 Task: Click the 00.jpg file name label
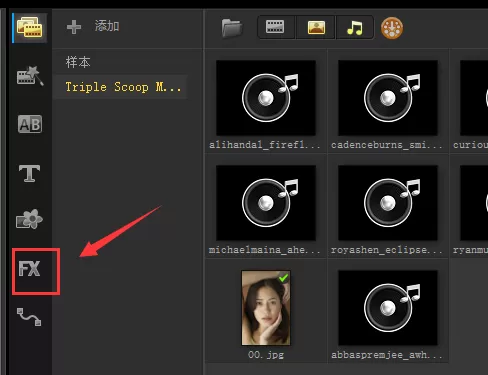[266, 355]
